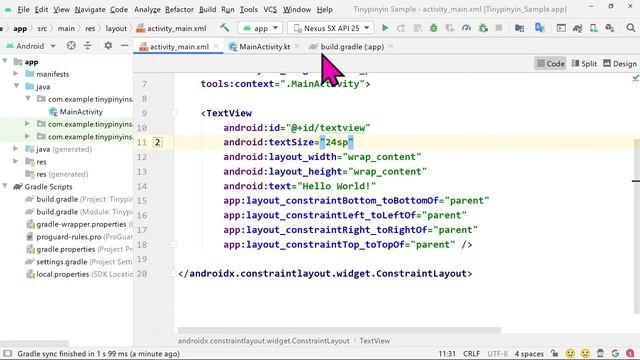Click activity_main.xml breadcrumb in navigation bar
640x360 pixels.
(x=172, y=28)
